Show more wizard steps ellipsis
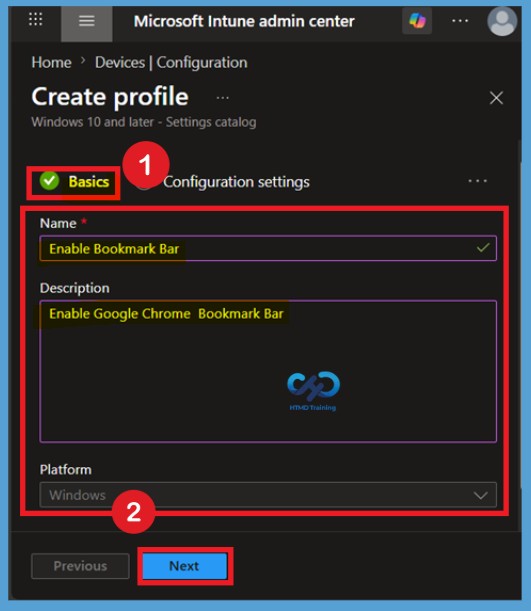Viewport: 531px width, 611px height. pyautogui.click(x=477, y=181)
